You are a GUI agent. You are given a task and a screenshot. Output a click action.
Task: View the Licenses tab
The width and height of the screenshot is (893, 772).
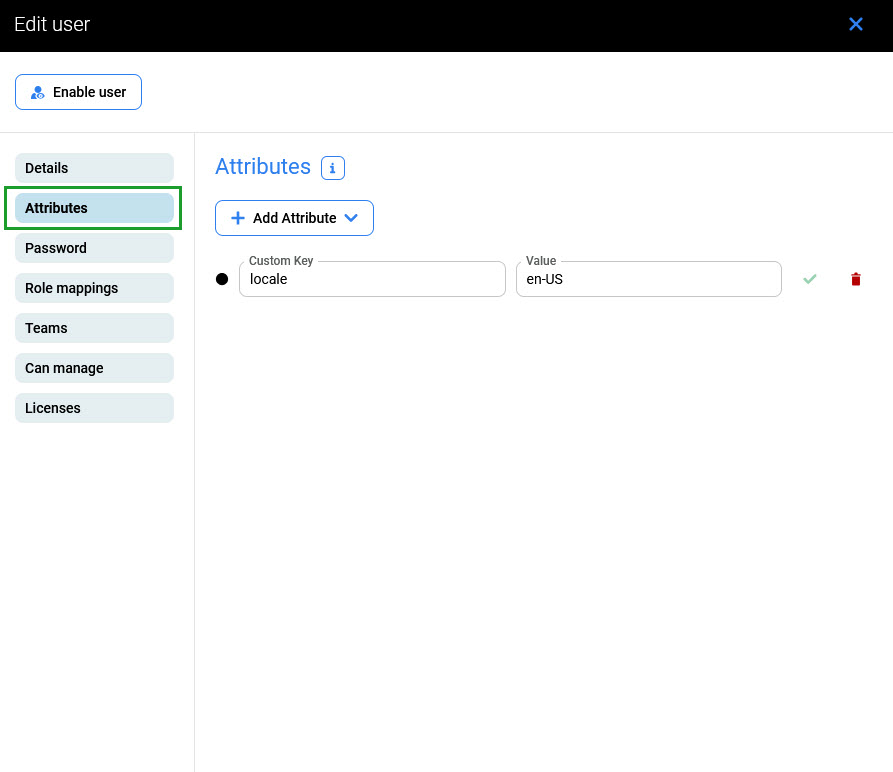pyautogui.click(x=94, y=408)
